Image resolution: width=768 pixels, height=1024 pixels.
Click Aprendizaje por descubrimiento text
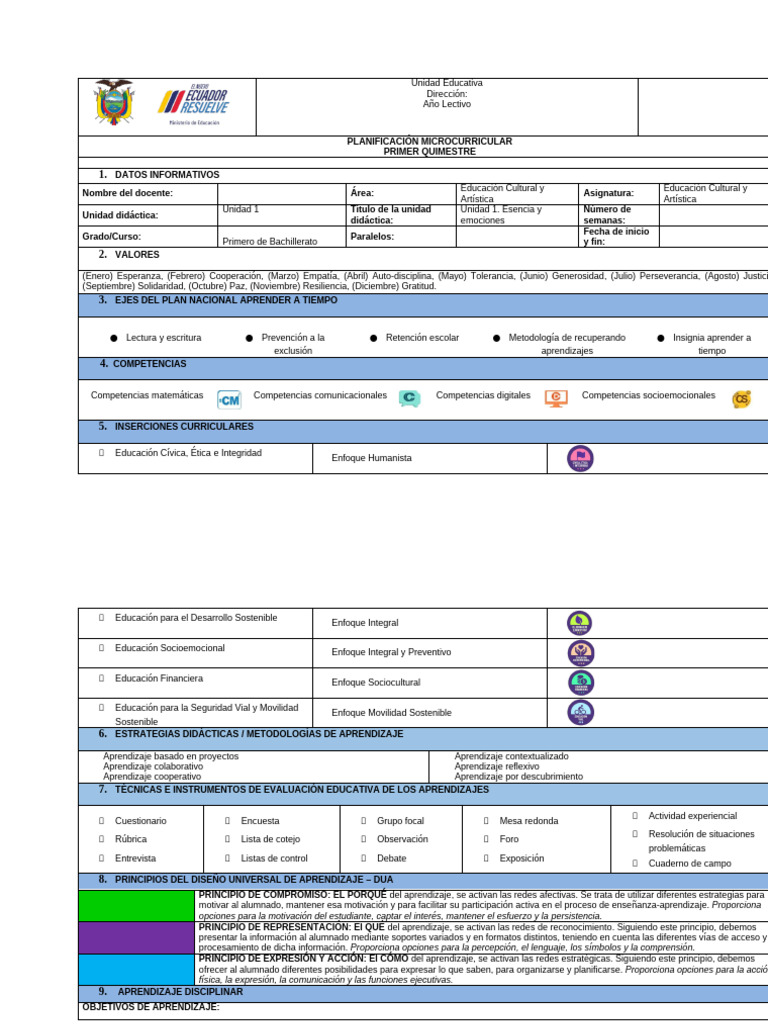coord(519,776)
